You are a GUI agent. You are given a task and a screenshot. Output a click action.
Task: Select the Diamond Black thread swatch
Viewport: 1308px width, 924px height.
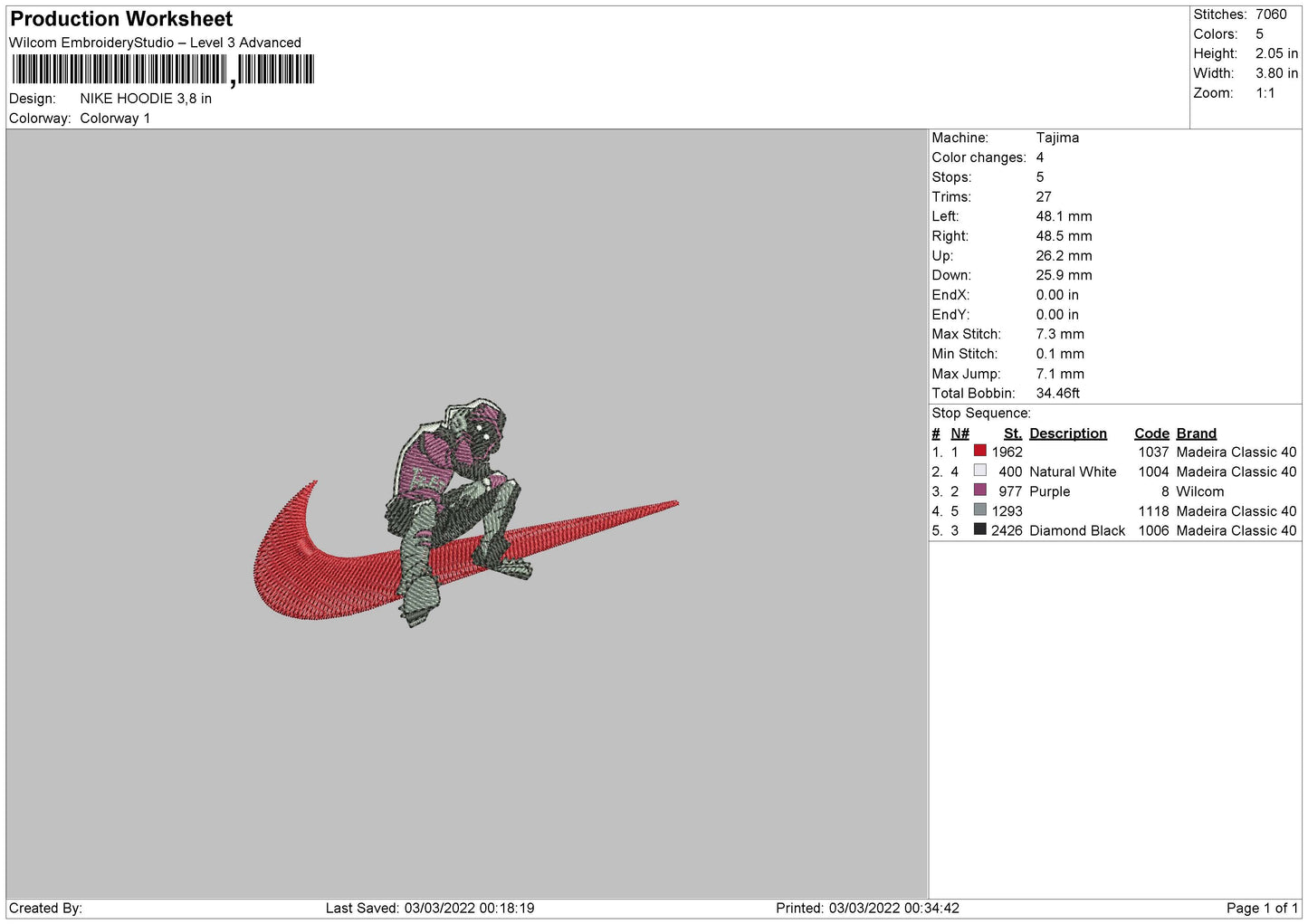[979, 530]
